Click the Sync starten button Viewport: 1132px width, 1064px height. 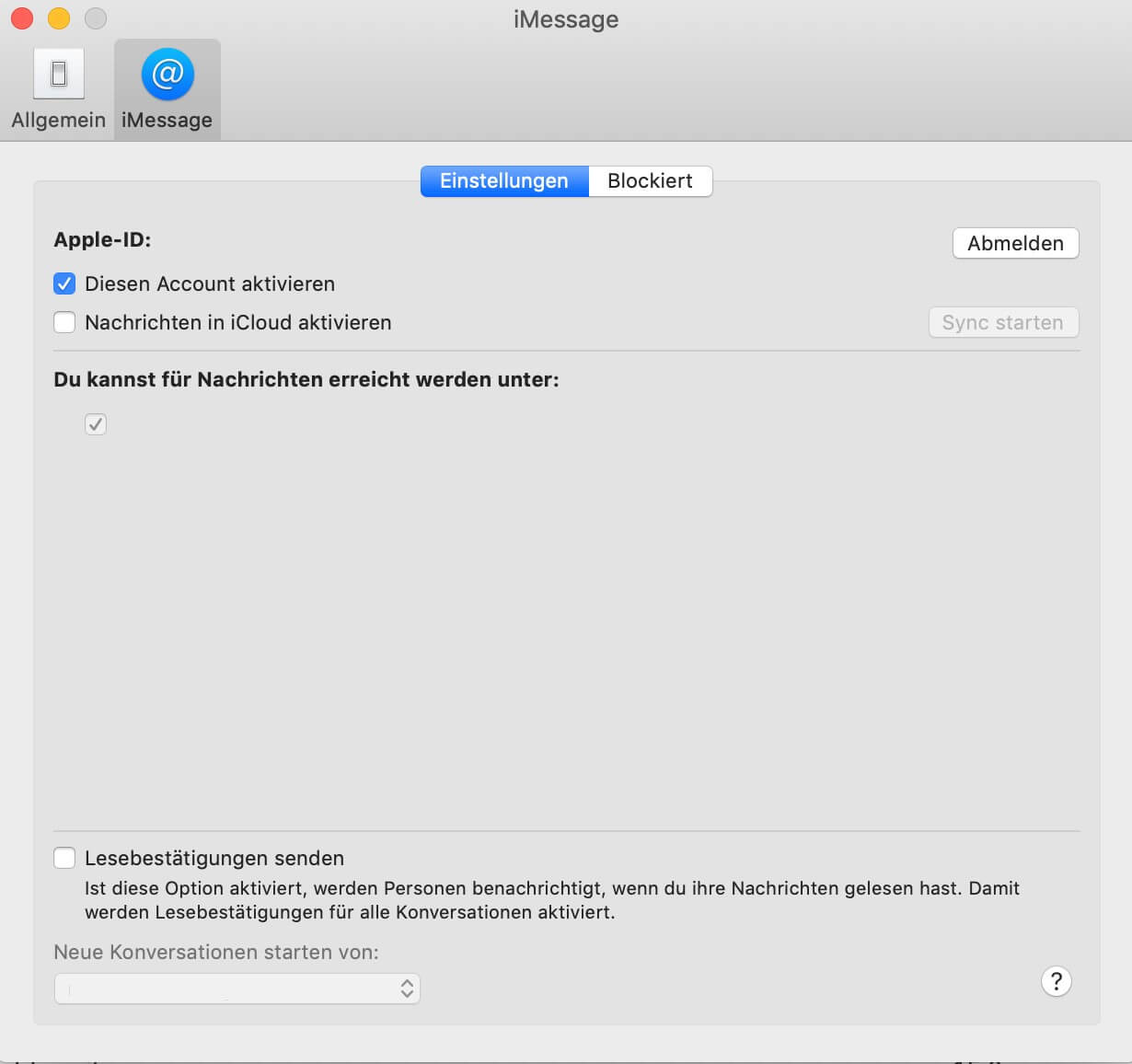coord(1003,322)
